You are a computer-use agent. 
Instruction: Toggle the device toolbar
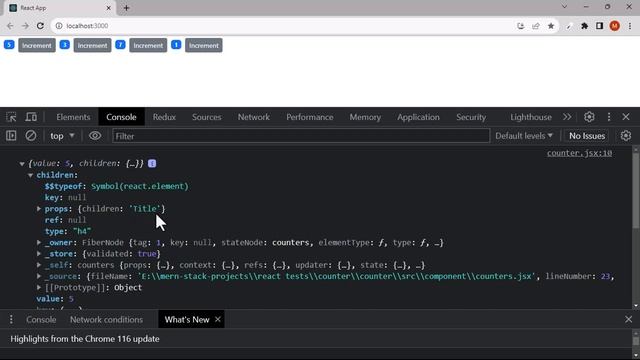click(31, 117)
